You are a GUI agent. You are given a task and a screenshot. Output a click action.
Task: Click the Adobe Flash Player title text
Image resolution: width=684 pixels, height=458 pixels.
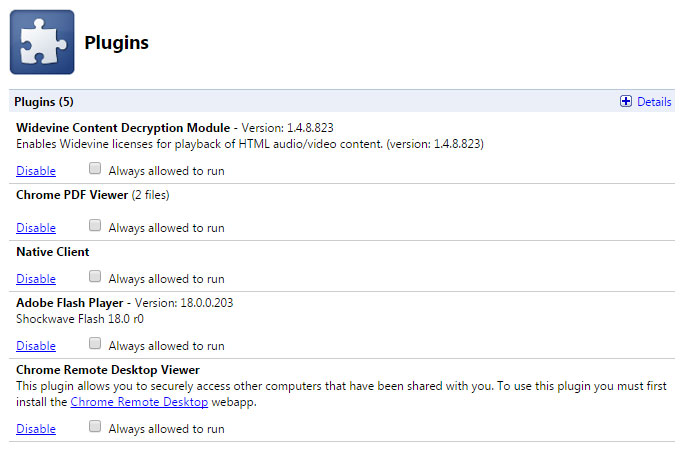[x=70, y=303]
